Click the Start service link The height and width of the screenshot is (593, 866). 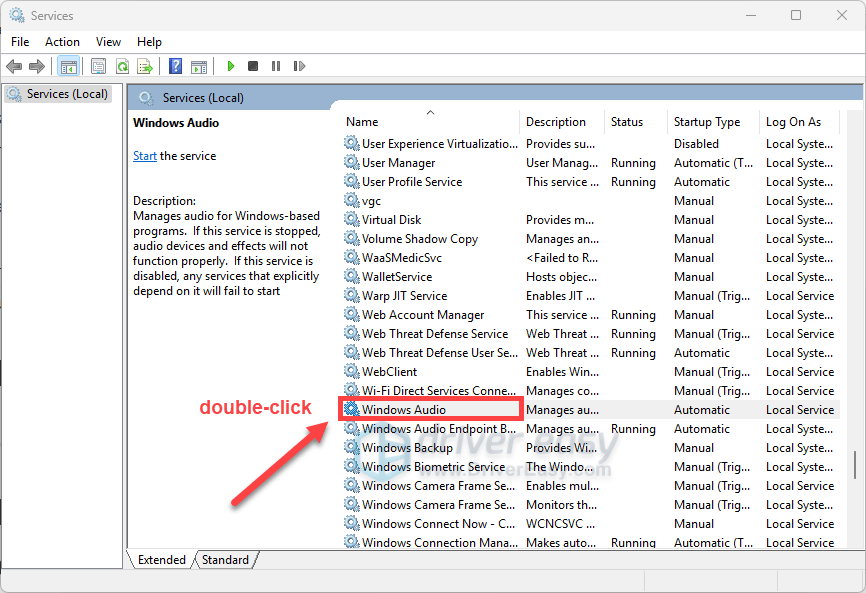(145, 156)
